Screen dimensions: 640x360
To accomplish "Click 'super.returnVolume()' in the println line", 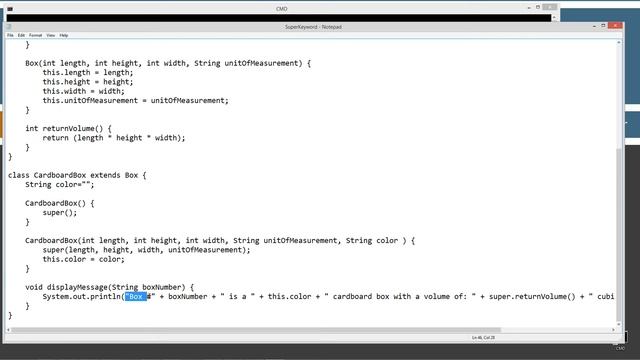I will [533, 297].
